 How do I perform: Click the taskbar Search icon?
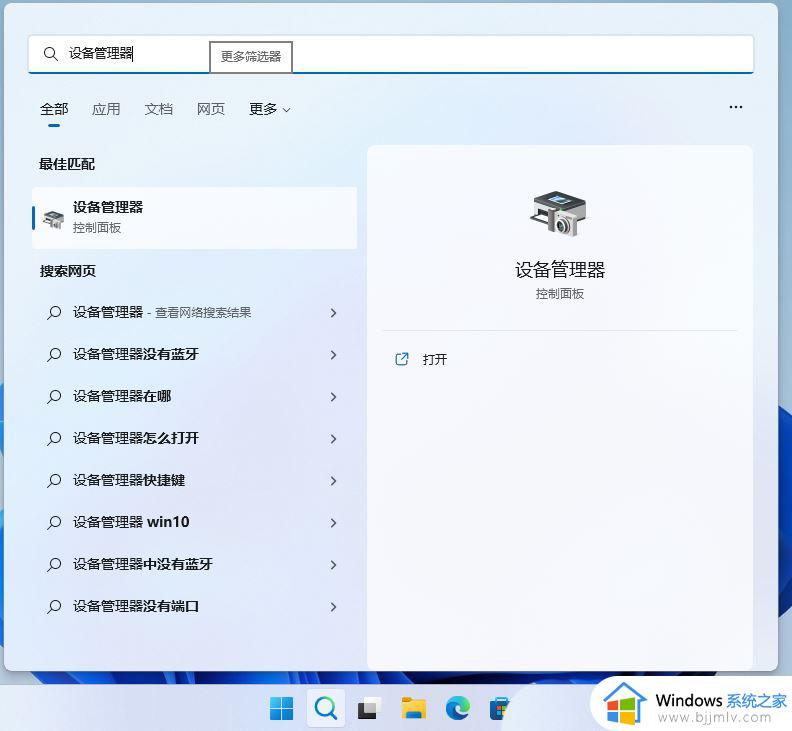[326, 708]
